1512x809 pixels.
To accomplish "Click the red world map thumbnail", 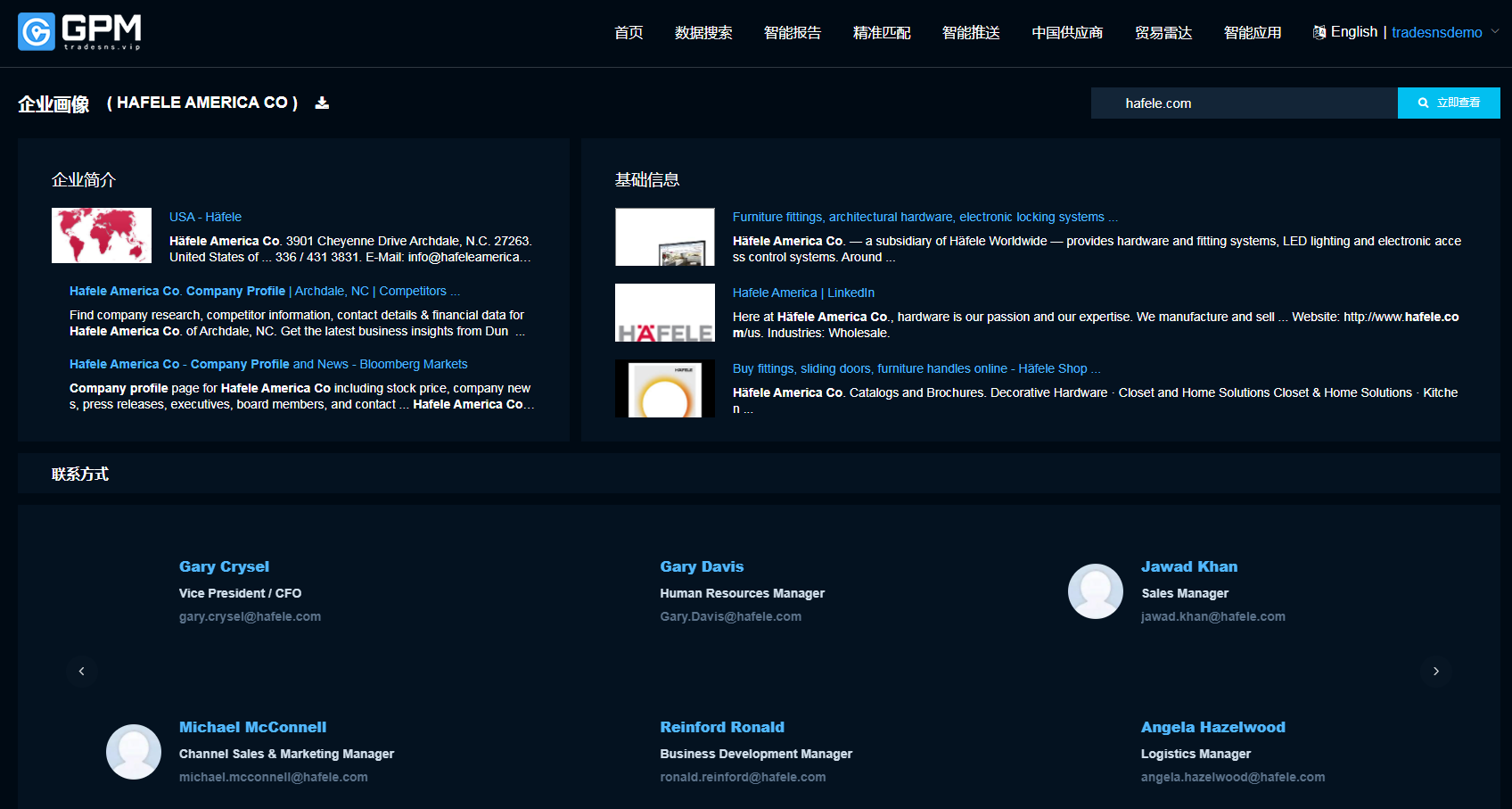I will 102,235.
